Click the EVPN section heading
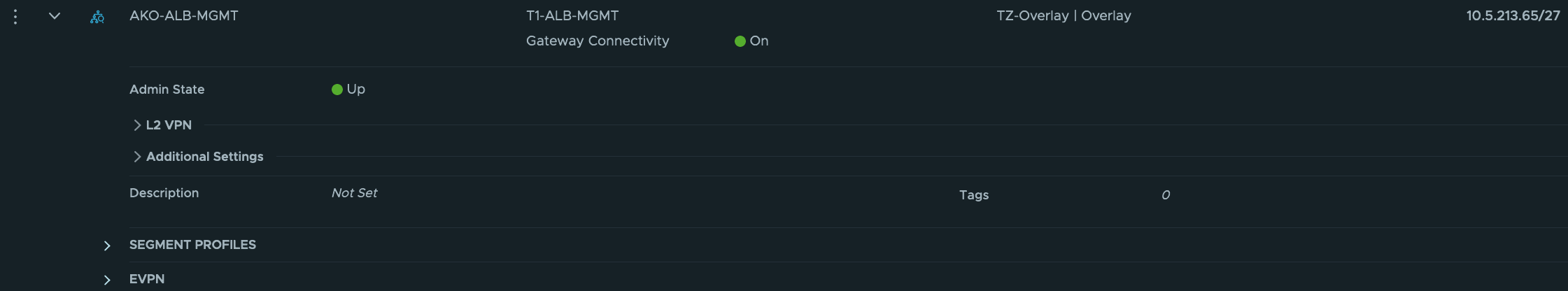This screenshot has width=1568, height=291. point(147,279)
